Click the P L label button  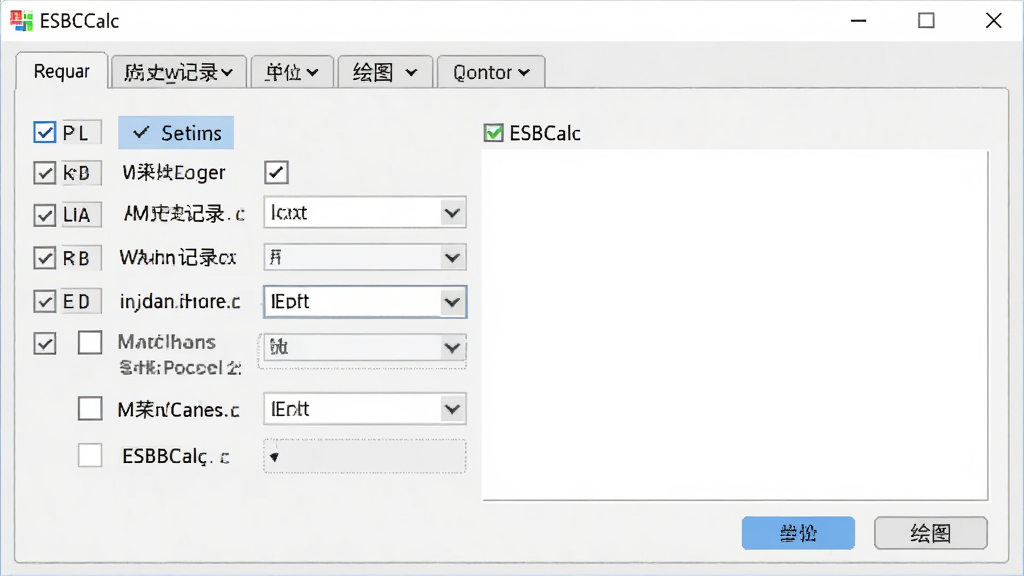[x=82, y=133]
